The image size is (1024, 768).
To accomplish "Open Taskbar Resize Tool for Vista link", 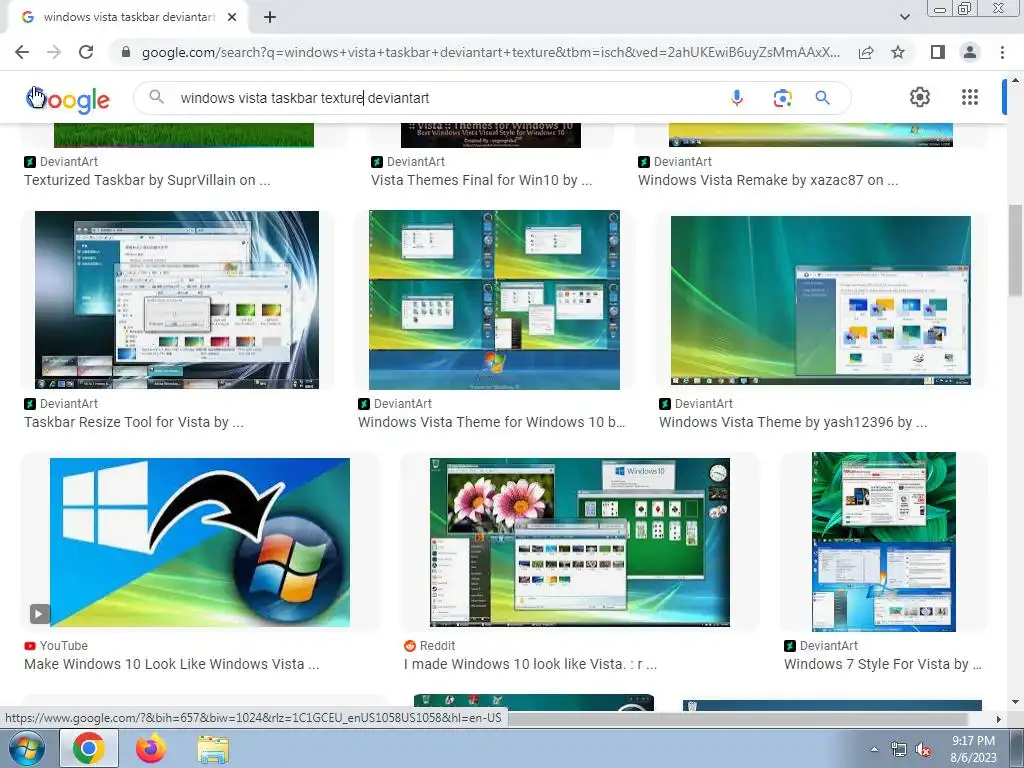I will tap(134, 422).
